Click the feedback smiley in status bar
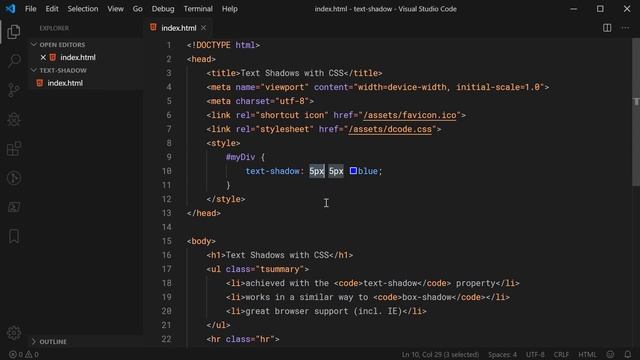 tap(610, 354)
